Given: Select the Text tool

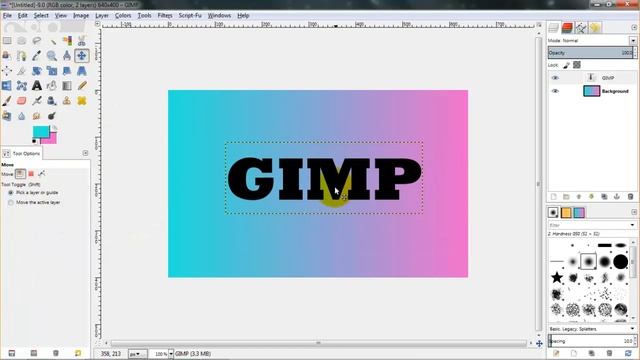Looking at the screenshot, I should (x=37, y=86).
